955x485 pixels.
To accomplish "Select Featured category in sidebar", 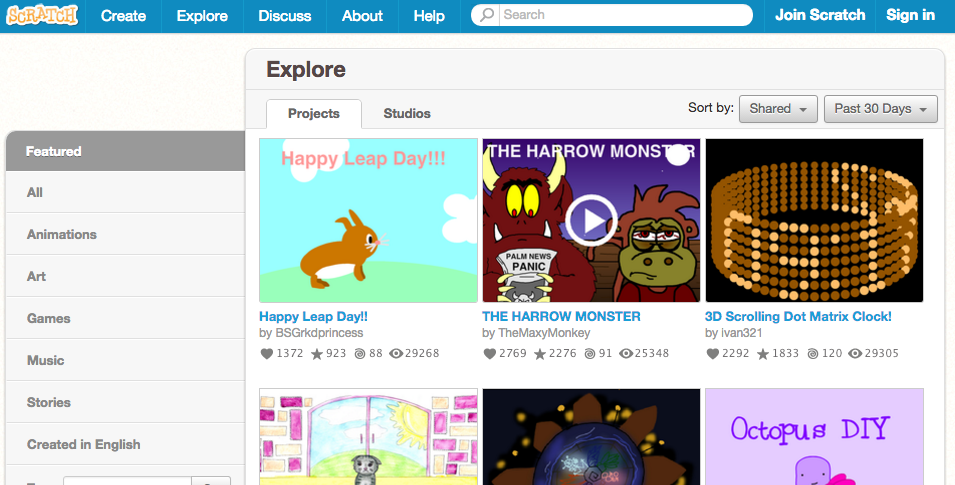I will (125, 151).
